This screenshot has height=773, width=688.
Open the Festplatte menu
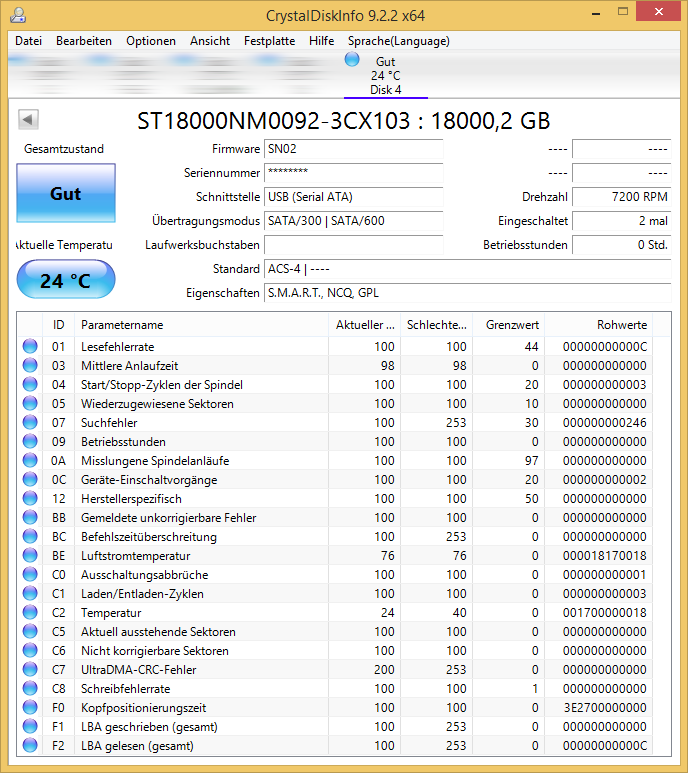click(270, 41)
